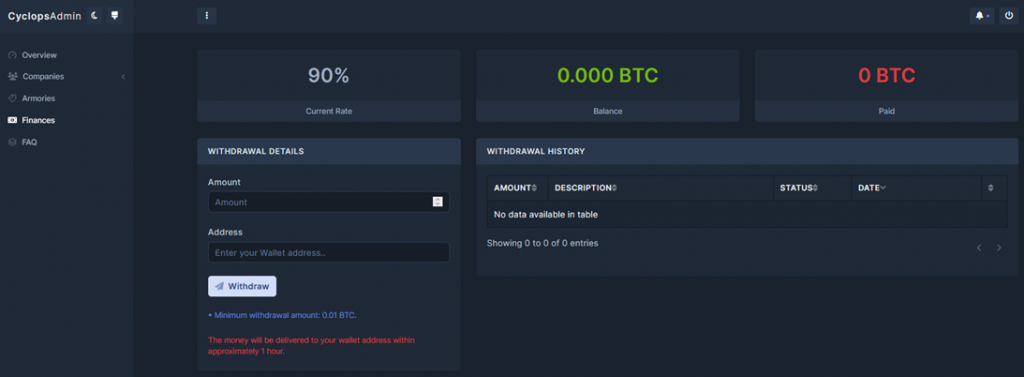The height and width of the screenshot is (377, 1024).
Task: Toggle dark mode with the moon icon
Action: [x=94, y=16]
